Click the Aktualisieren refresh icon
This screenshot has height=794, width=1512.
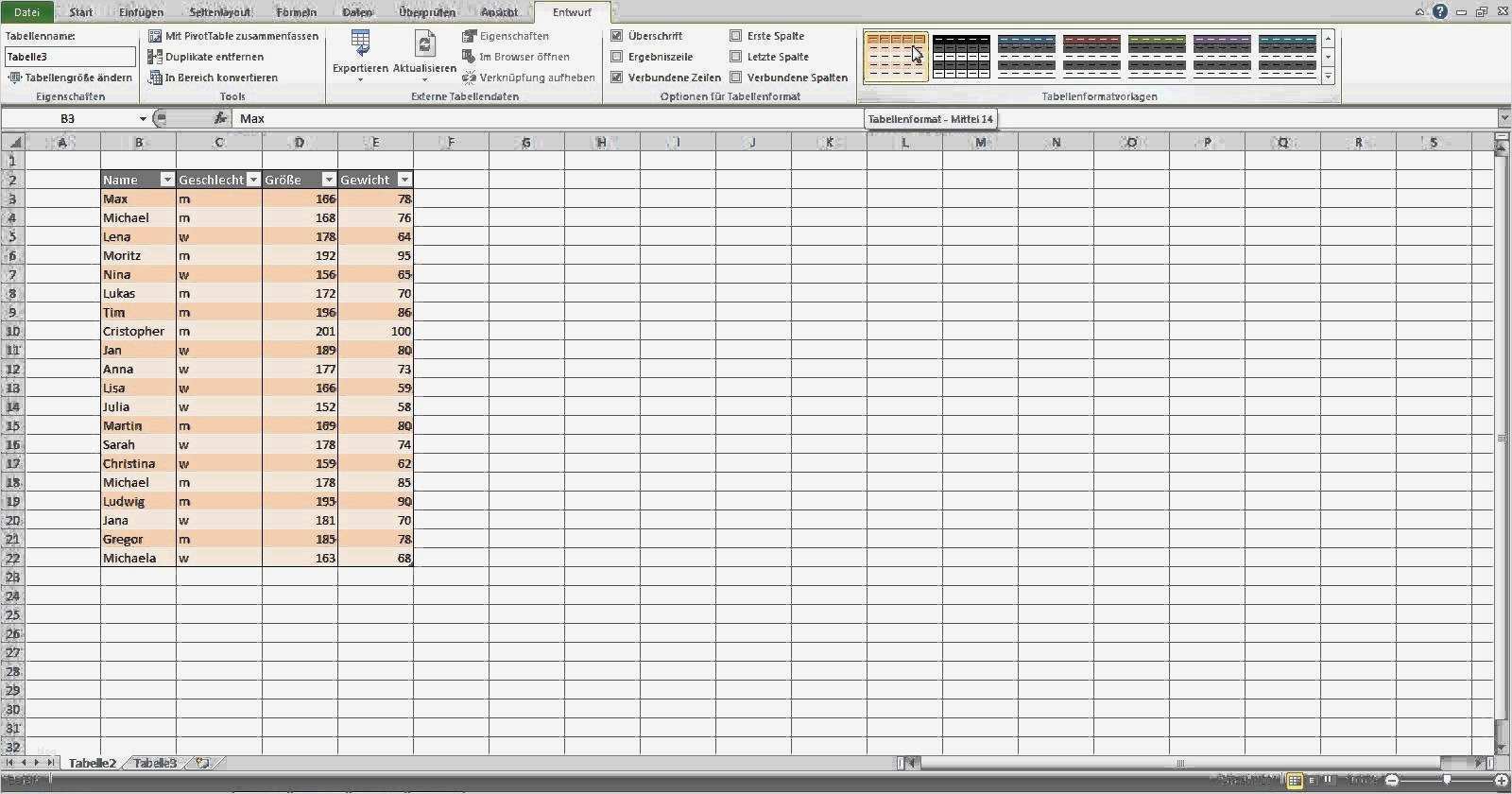tap(425, 43)
